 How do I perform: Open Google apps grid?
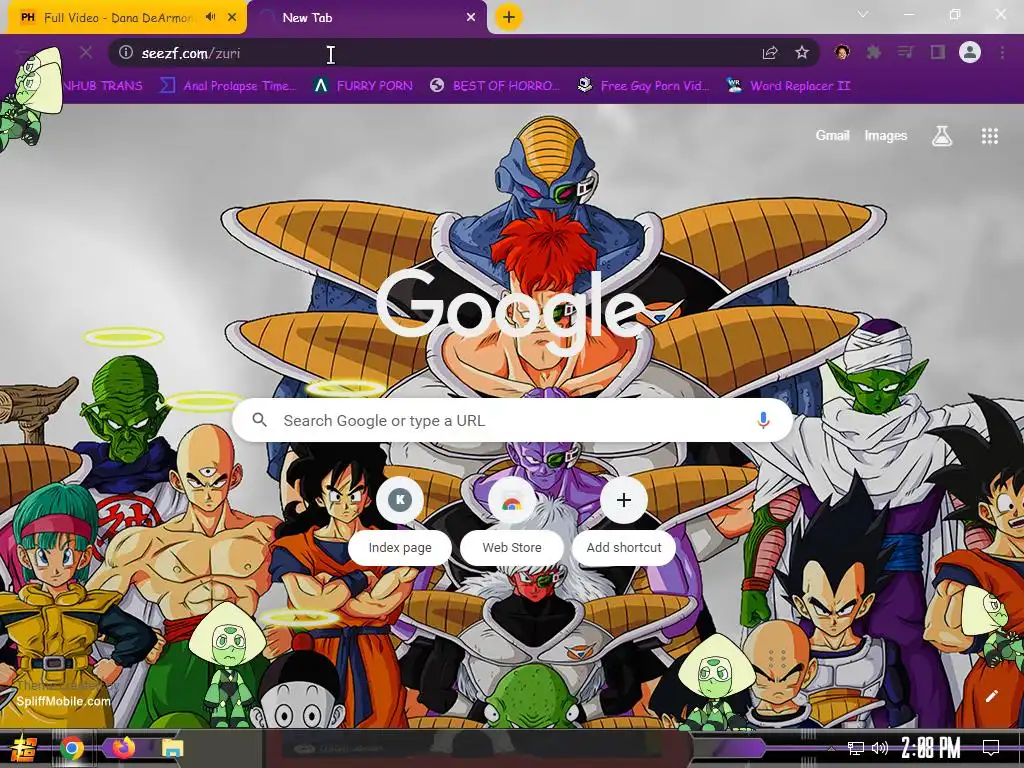[x=989, y=136]
